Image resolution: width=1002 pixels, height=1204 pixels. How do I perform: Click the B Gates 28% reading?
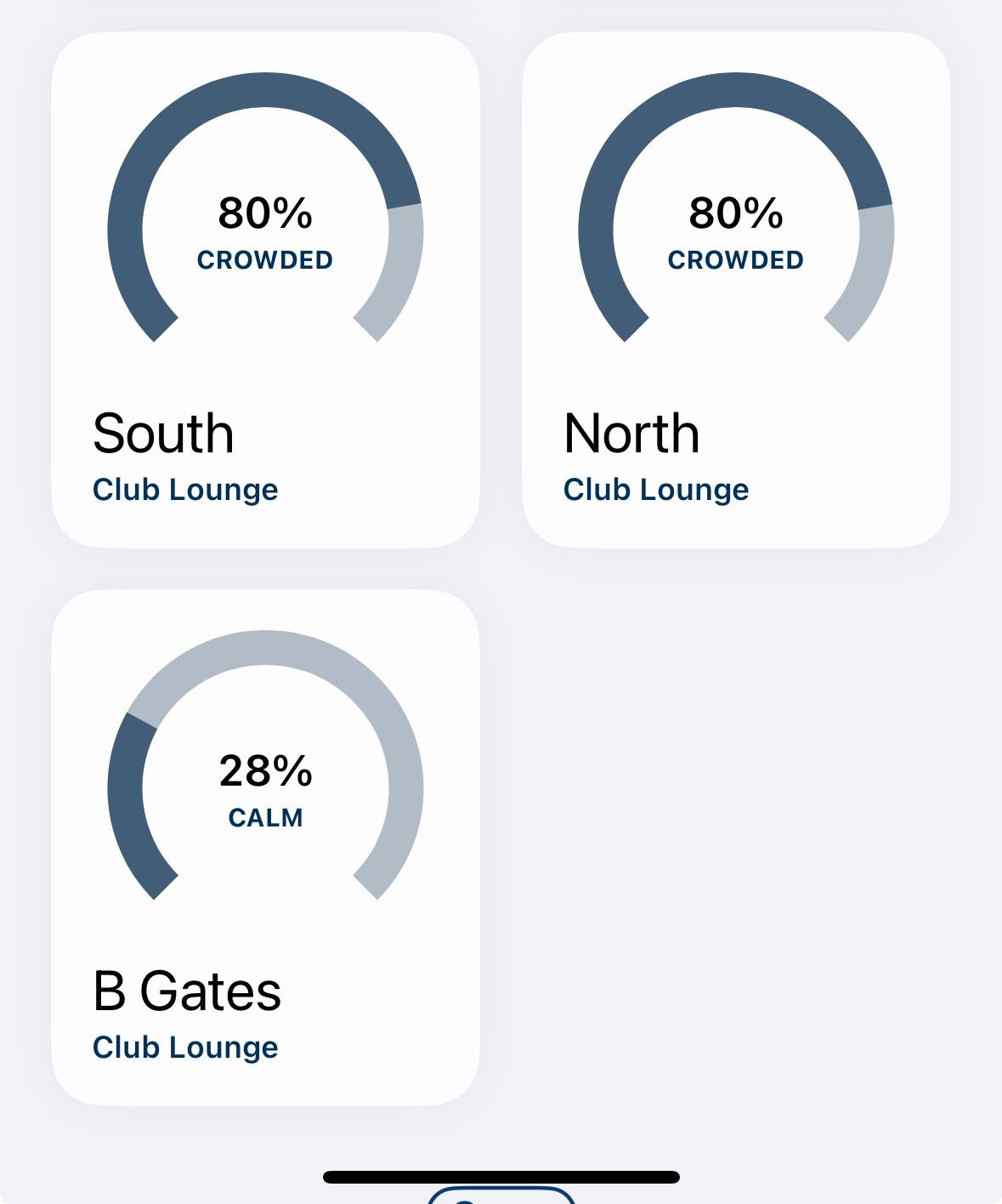(265, 770)
